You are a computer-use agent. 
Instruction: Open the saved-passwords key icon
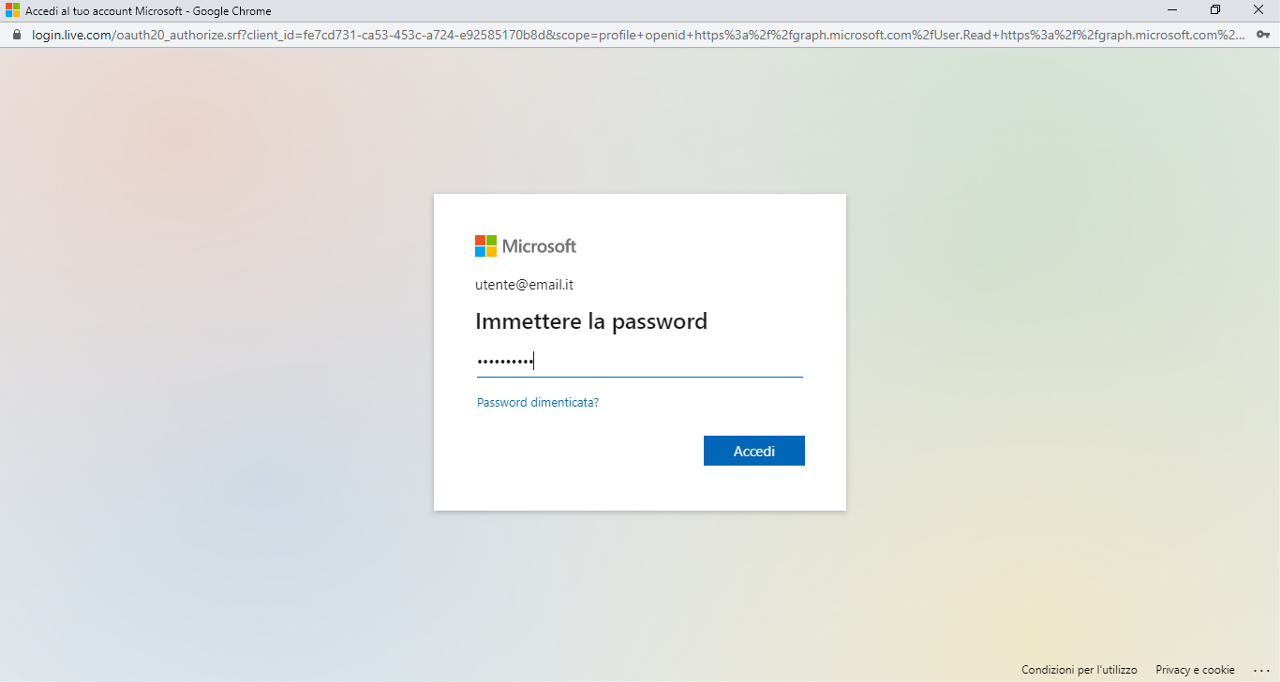(x=1262, y=35)
